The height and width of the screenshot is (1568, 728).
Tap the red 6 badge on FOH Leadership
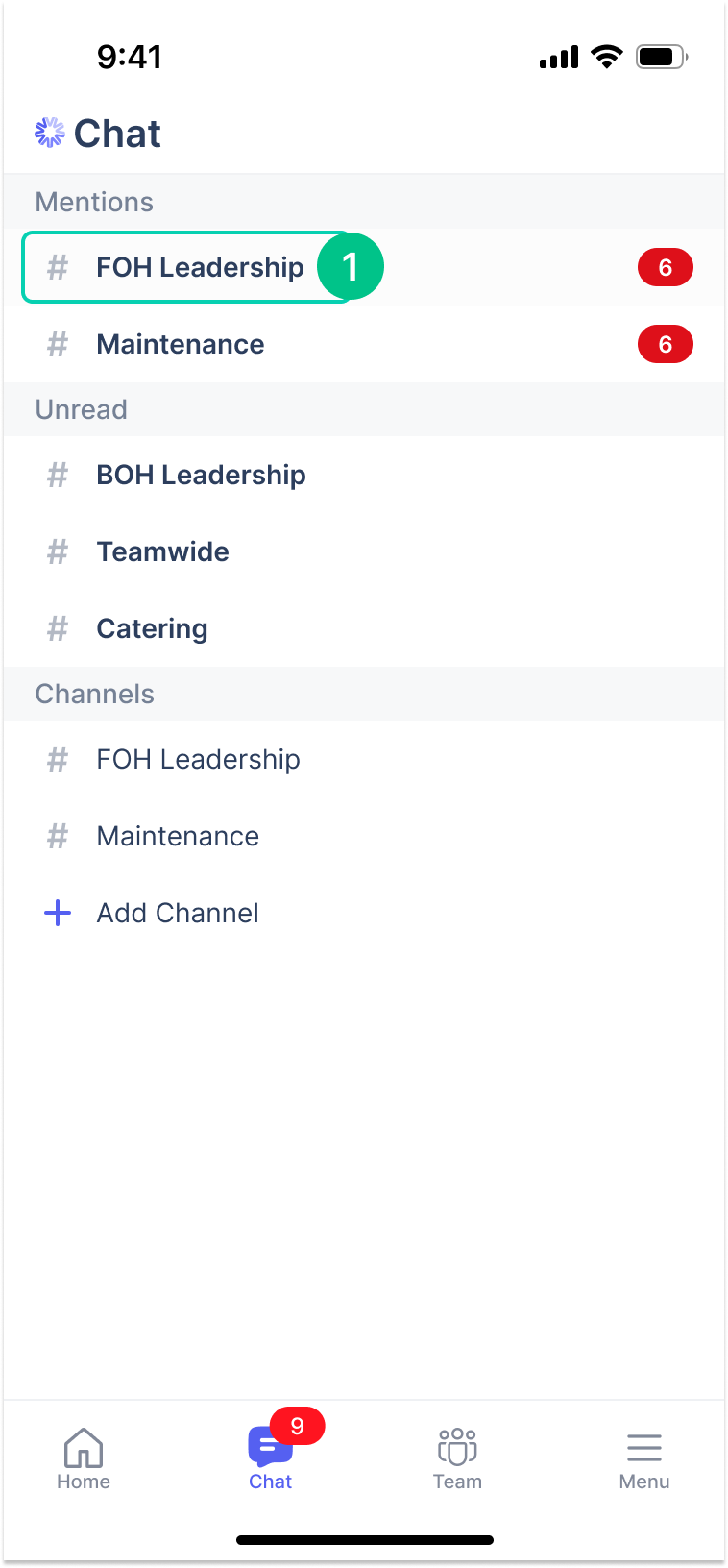(x=665, y=267)
